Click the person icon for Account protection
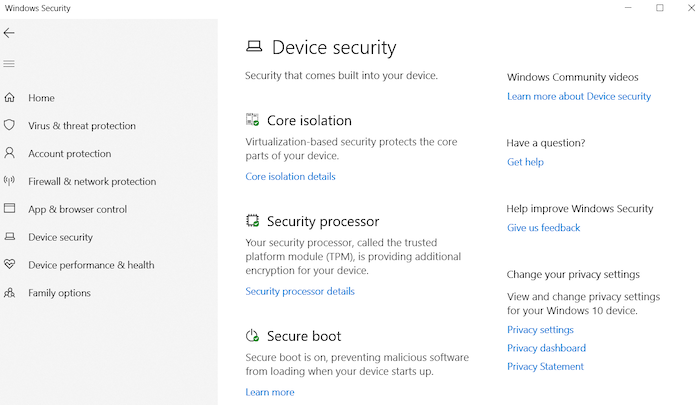Image resolution: width=700 pixels, height=405 pixels. tap(9, 153)
